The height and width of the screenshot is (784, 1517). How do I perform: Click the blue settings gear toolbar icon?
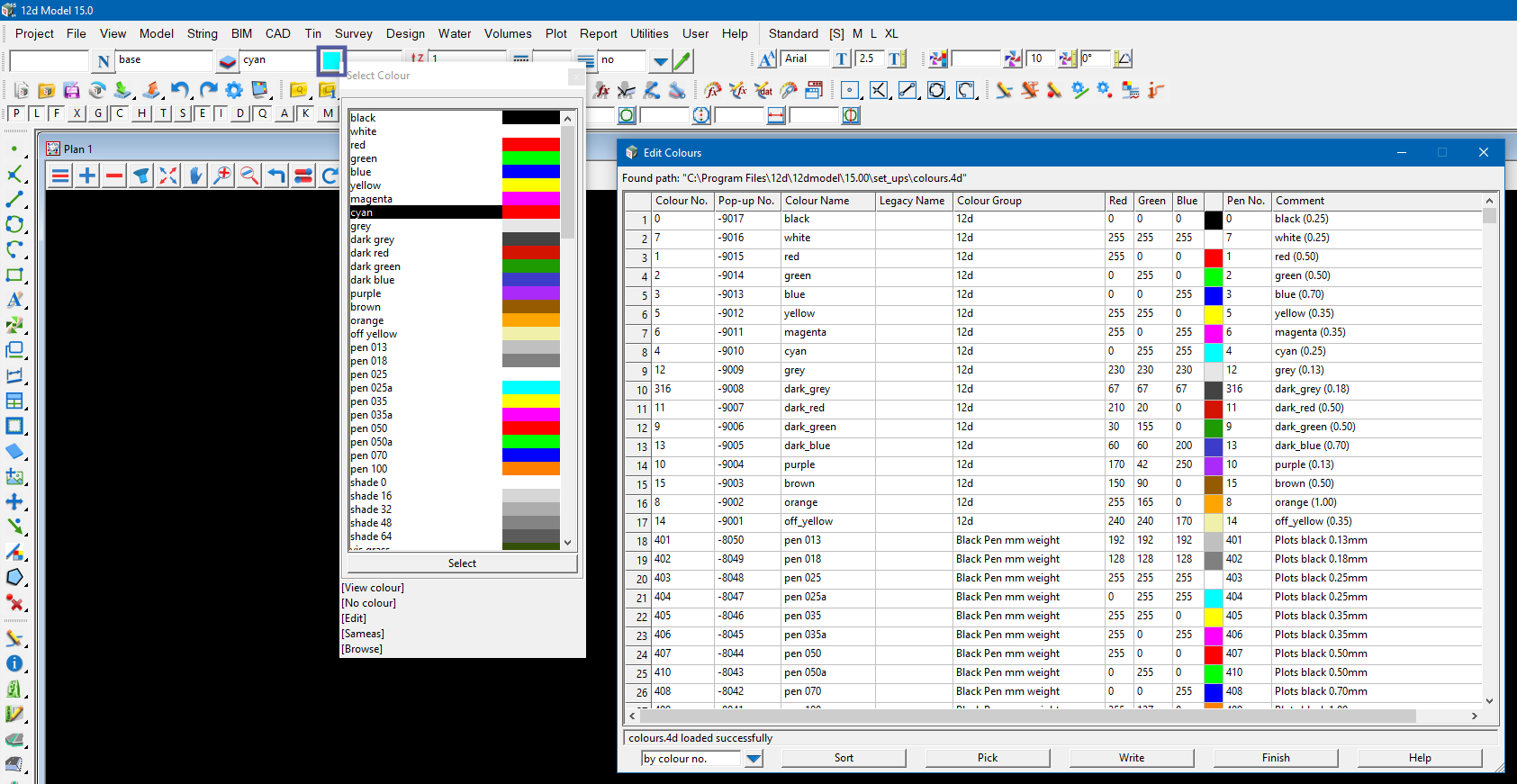[234, 90]
